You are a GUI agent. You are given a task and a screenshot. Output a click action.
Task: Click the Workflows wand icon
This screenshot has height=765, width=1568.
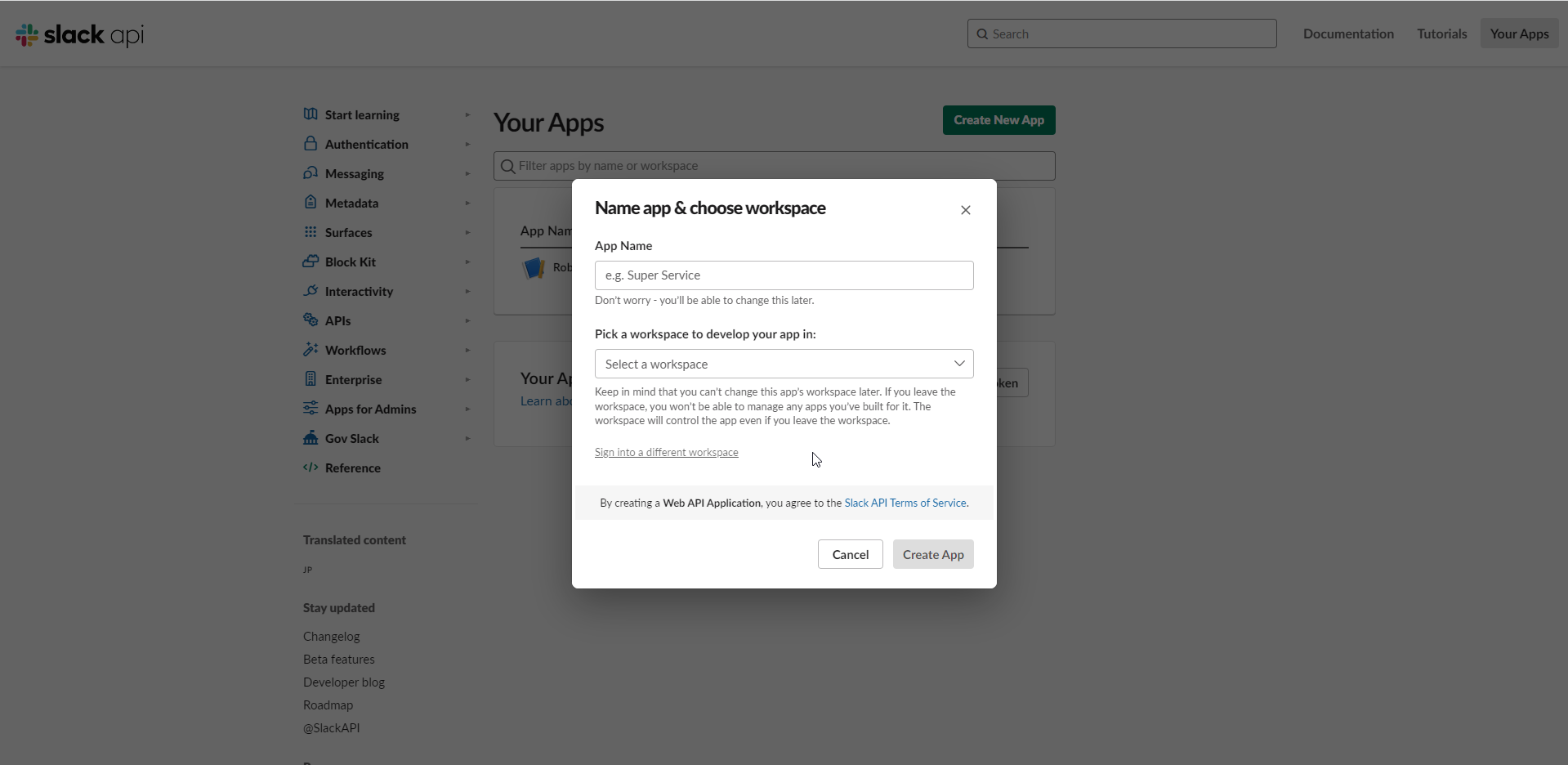click(x=310, y=349)
